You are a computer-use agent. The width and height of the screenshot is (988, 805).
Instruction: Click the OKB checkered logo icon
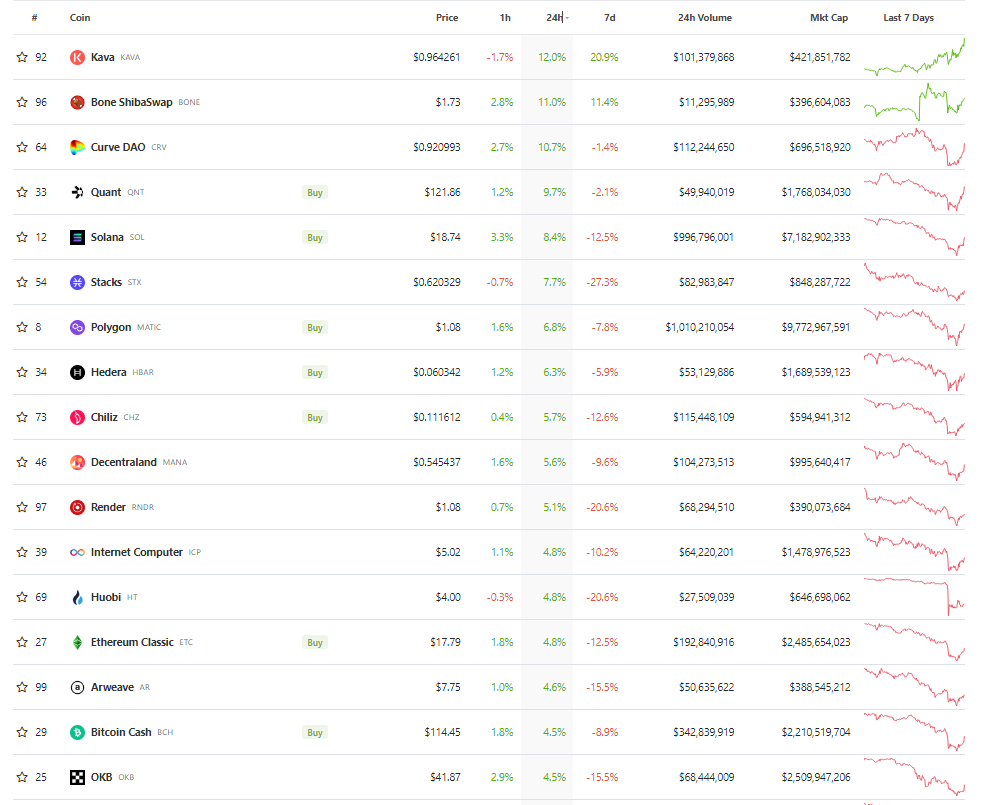click(77, 777)
